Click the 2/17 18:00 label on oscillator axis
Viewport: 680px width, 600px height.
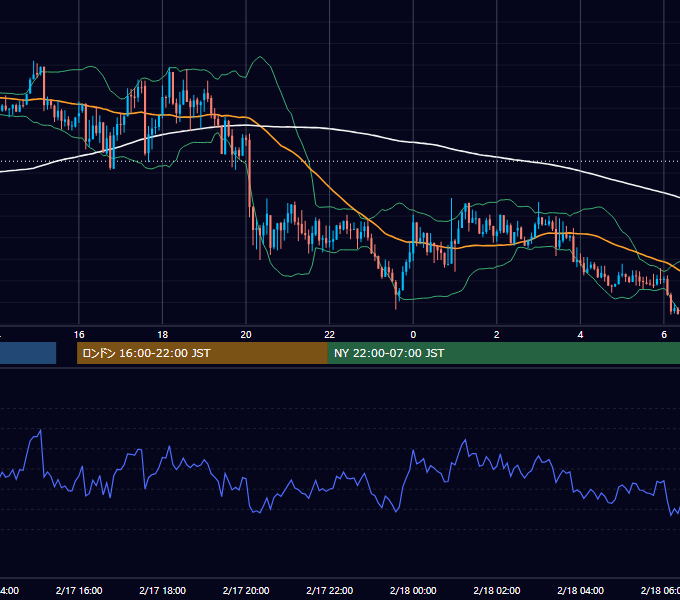(163, 590)
